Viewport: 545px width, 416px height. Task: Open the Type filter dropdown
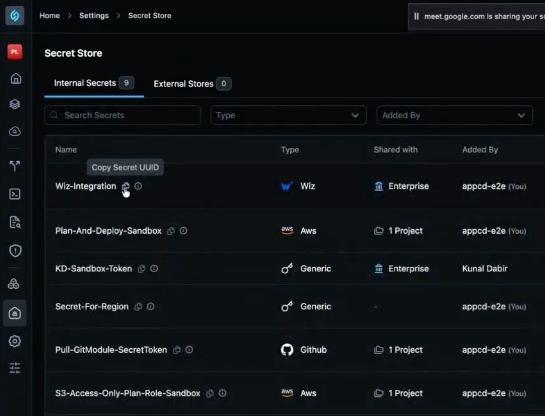(x=288, y=115)
